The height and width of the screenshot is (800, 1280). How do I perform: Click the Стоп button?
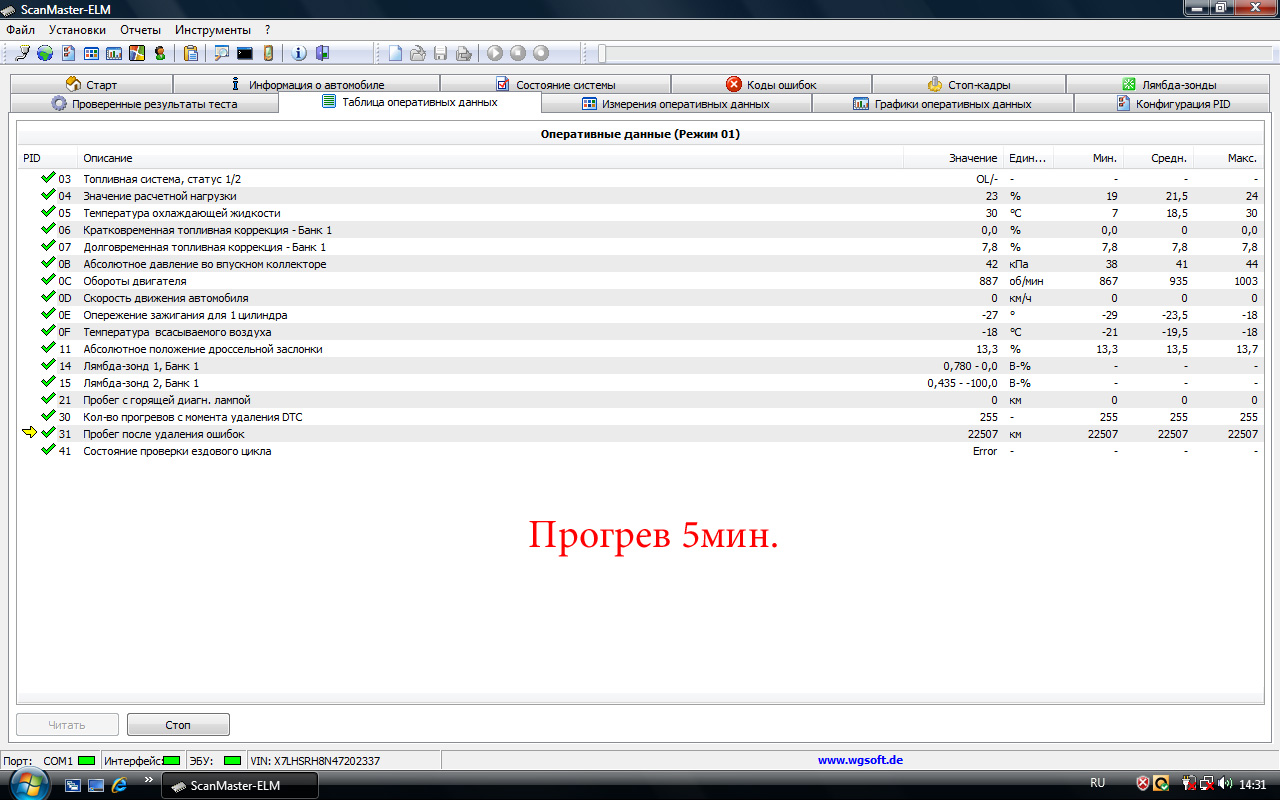tap(178, 725)
